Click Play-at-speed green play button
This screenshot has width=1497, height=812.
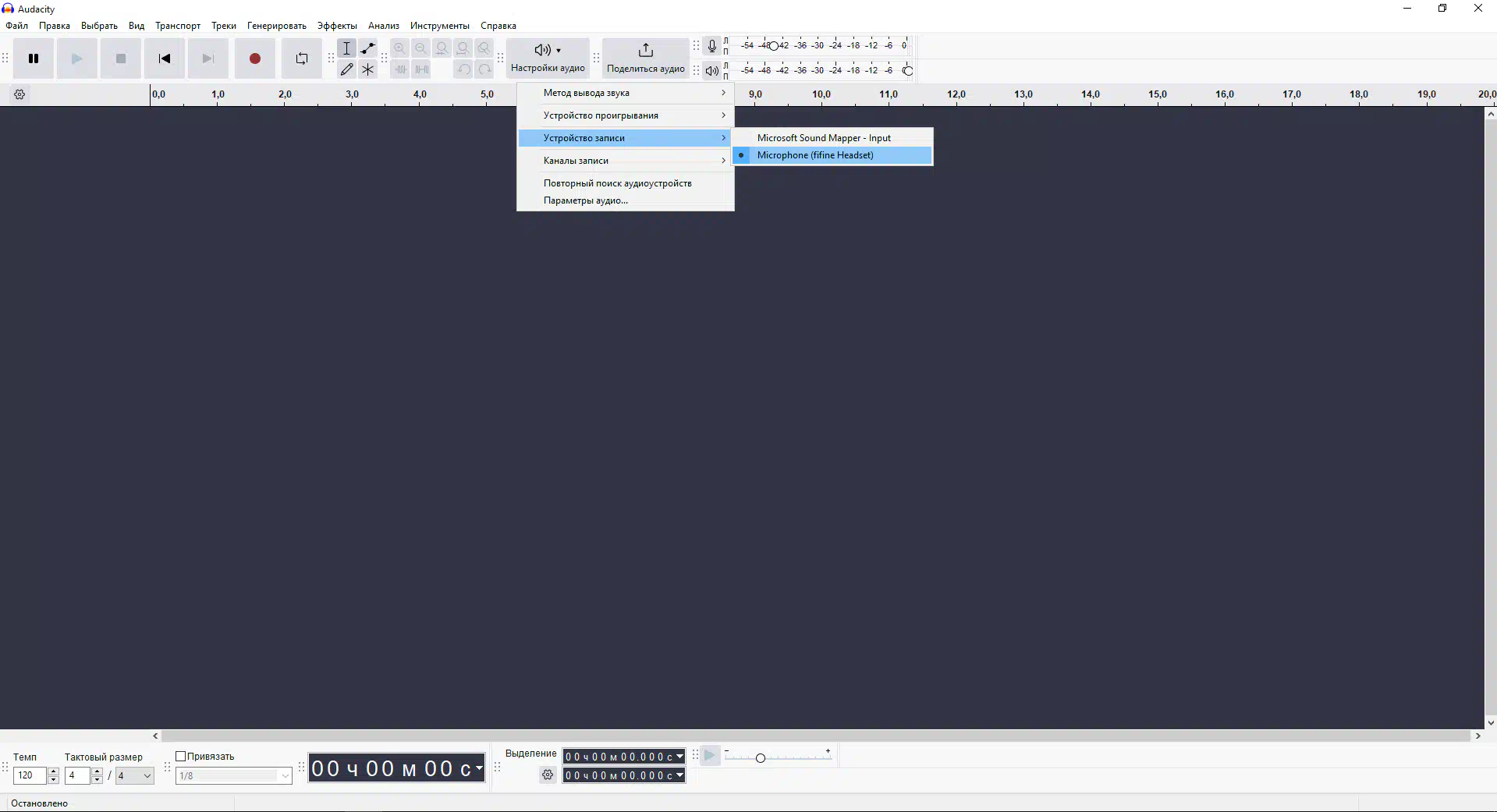pyautogui.click(x=710, y=756)
